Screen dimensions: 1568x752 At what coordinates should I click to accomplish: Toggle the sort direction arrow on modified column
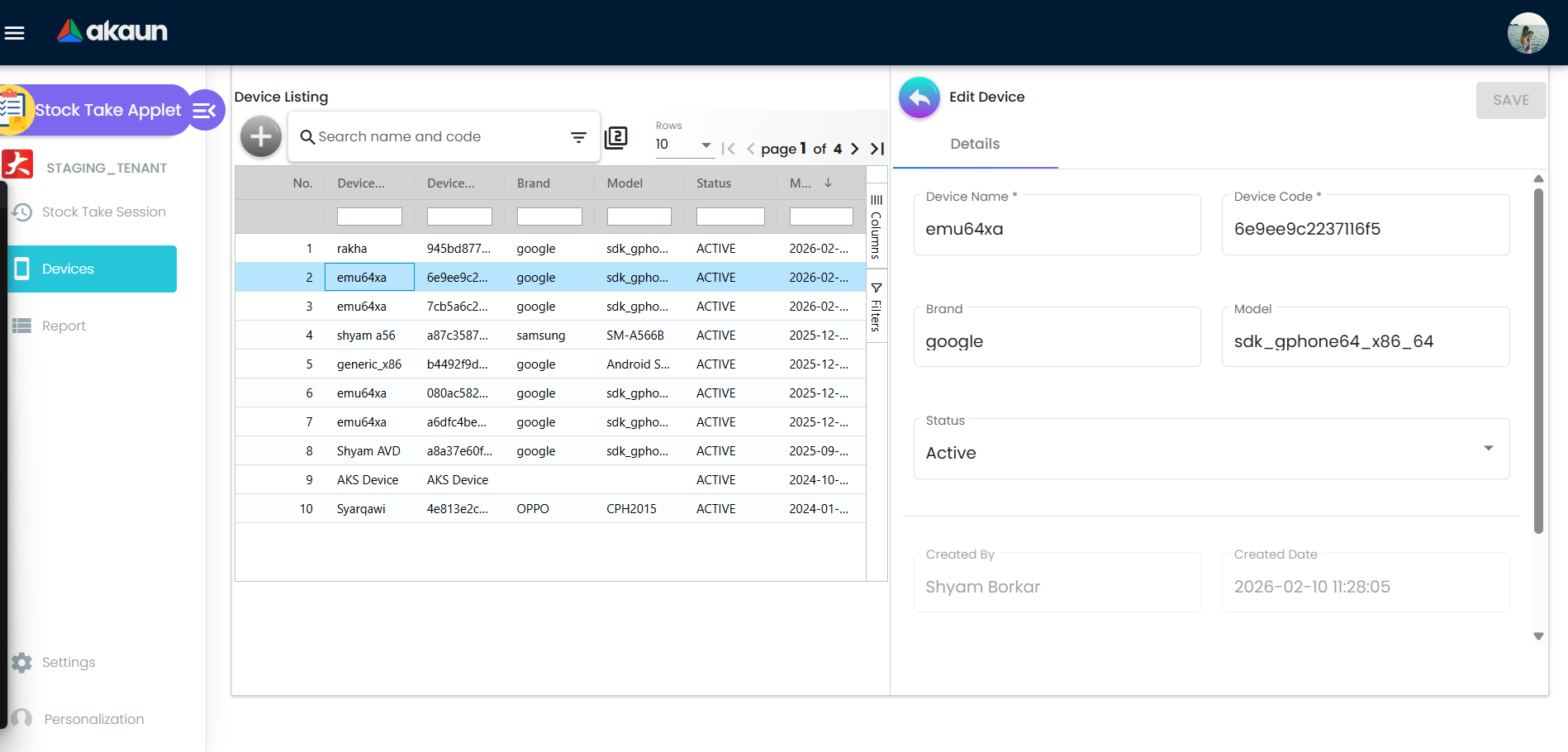[829, 183]
